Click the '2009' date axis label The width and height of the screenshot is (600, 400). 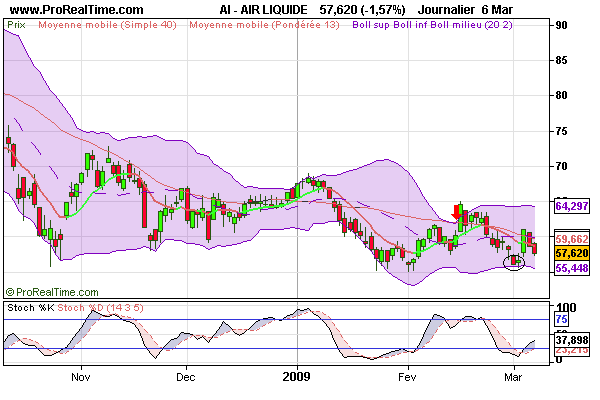pos(297,377)
